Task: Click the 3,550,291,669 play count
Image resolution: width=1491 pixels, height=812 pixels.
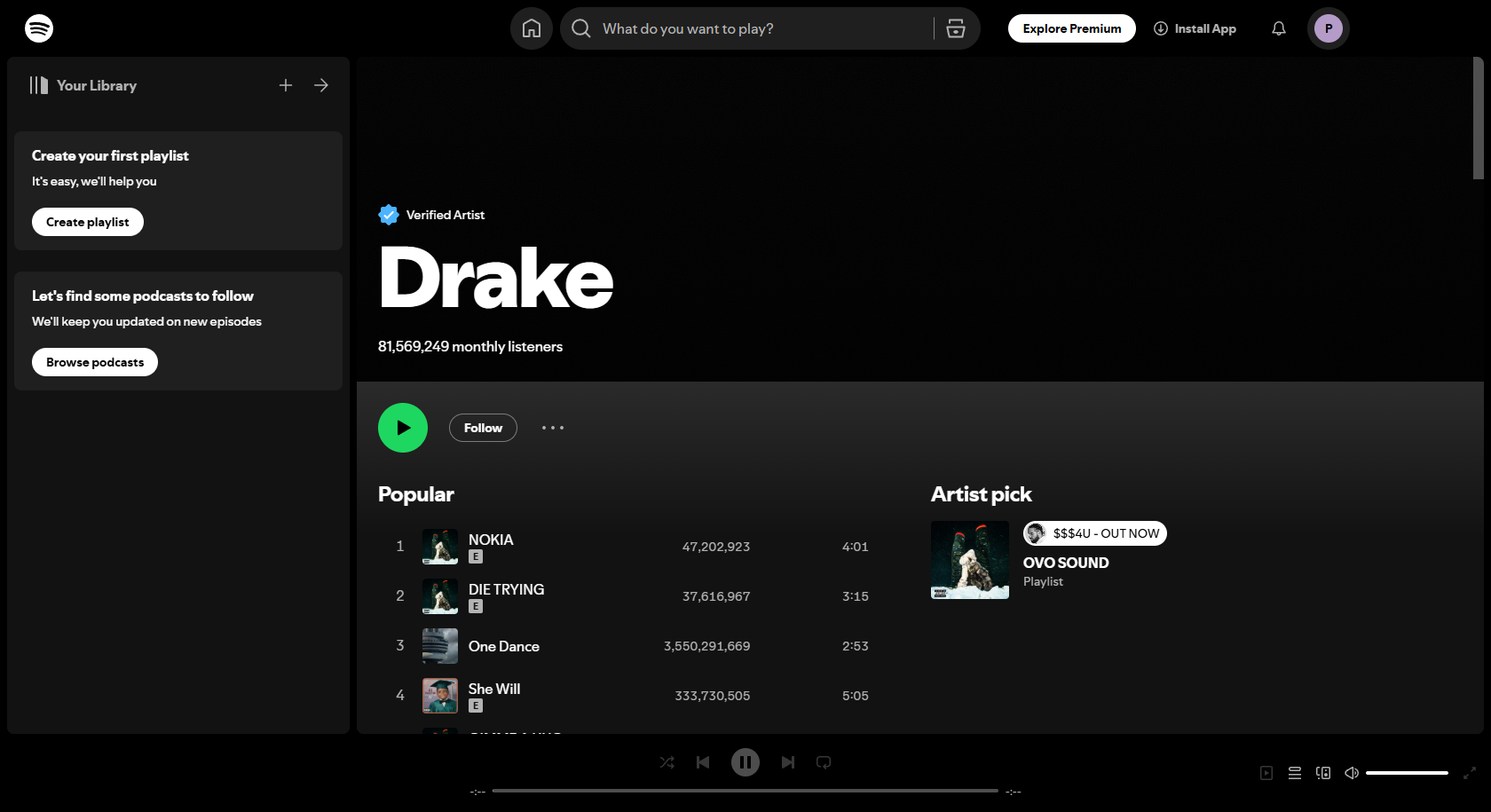Action: coord(707,646)
